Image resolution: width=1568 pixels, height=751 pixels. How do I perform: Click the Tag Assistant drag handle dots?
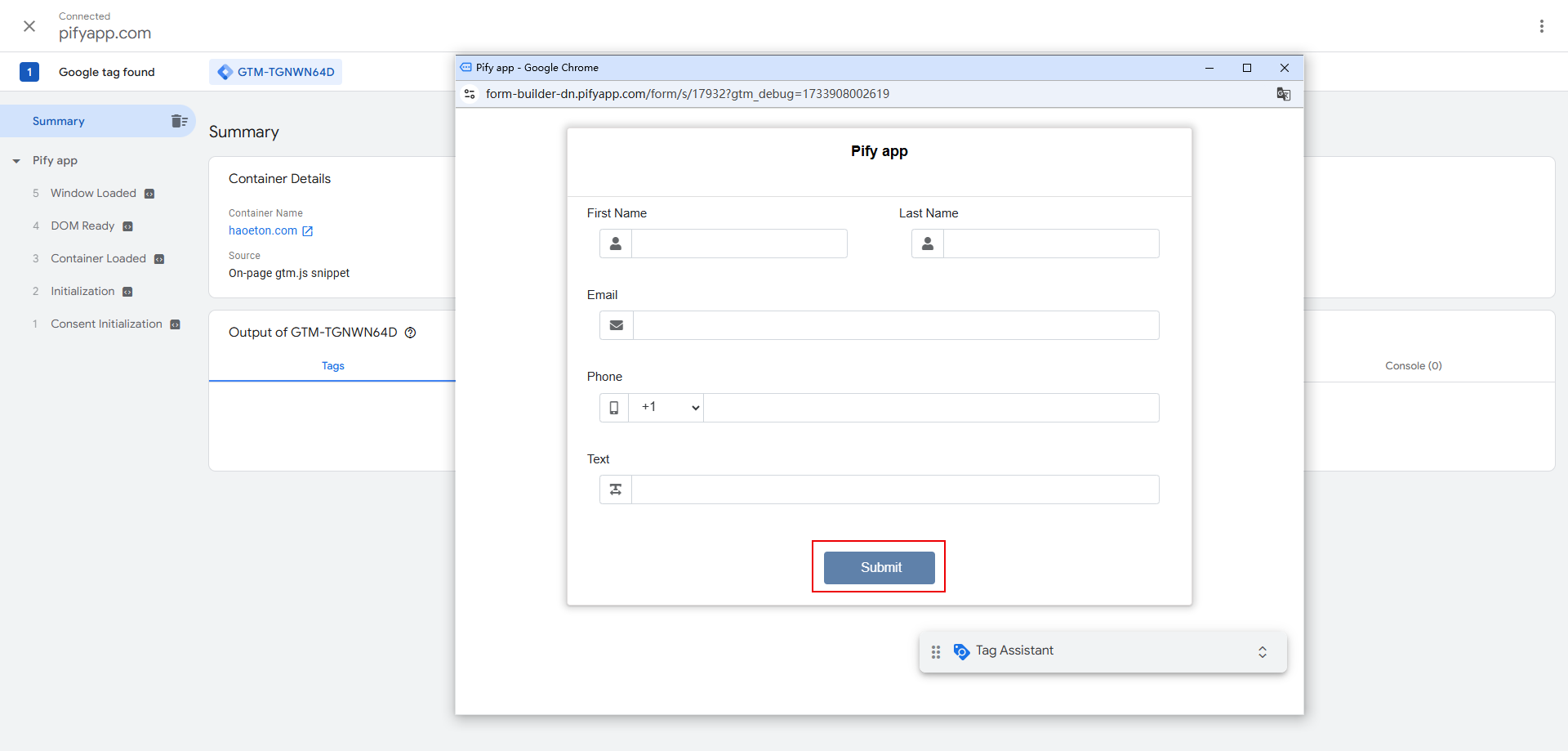[x=936, y=652]
